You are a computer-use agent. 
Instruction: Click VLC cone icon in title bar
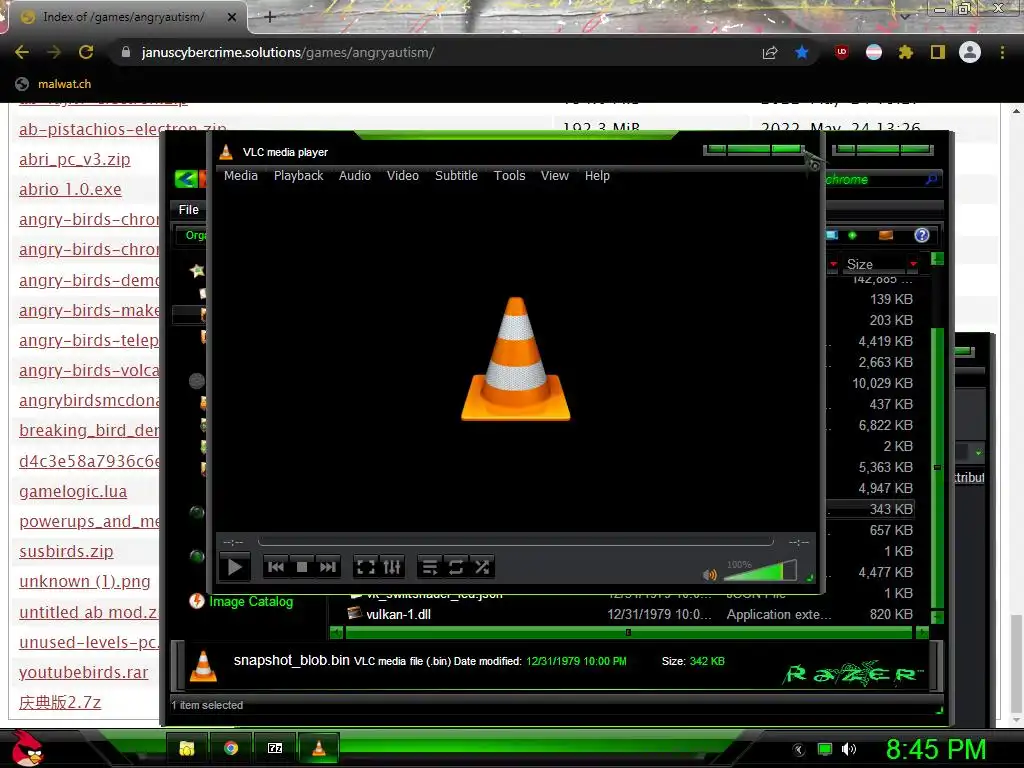(226, 152)
